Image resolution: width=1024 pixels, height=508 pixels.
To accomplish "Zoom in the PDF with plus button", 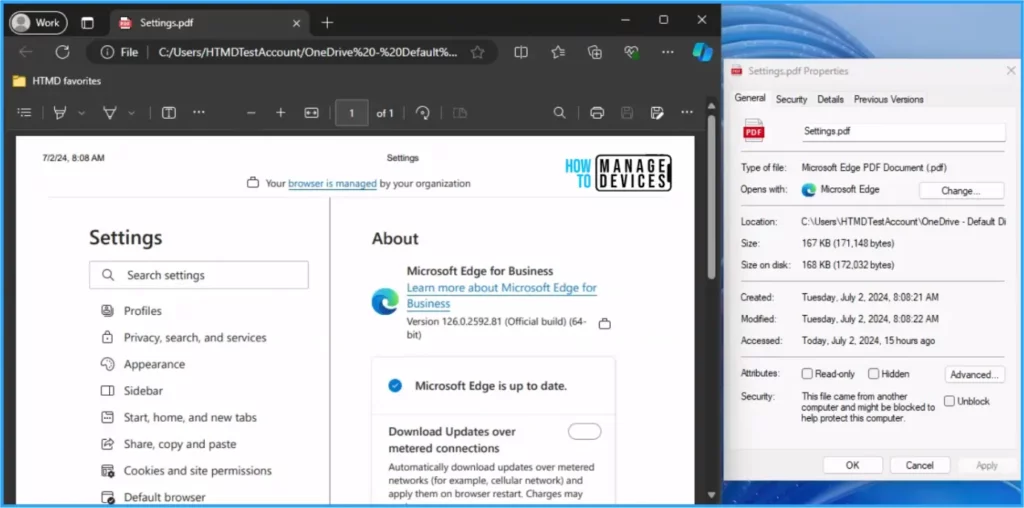I will pos(281,113).
